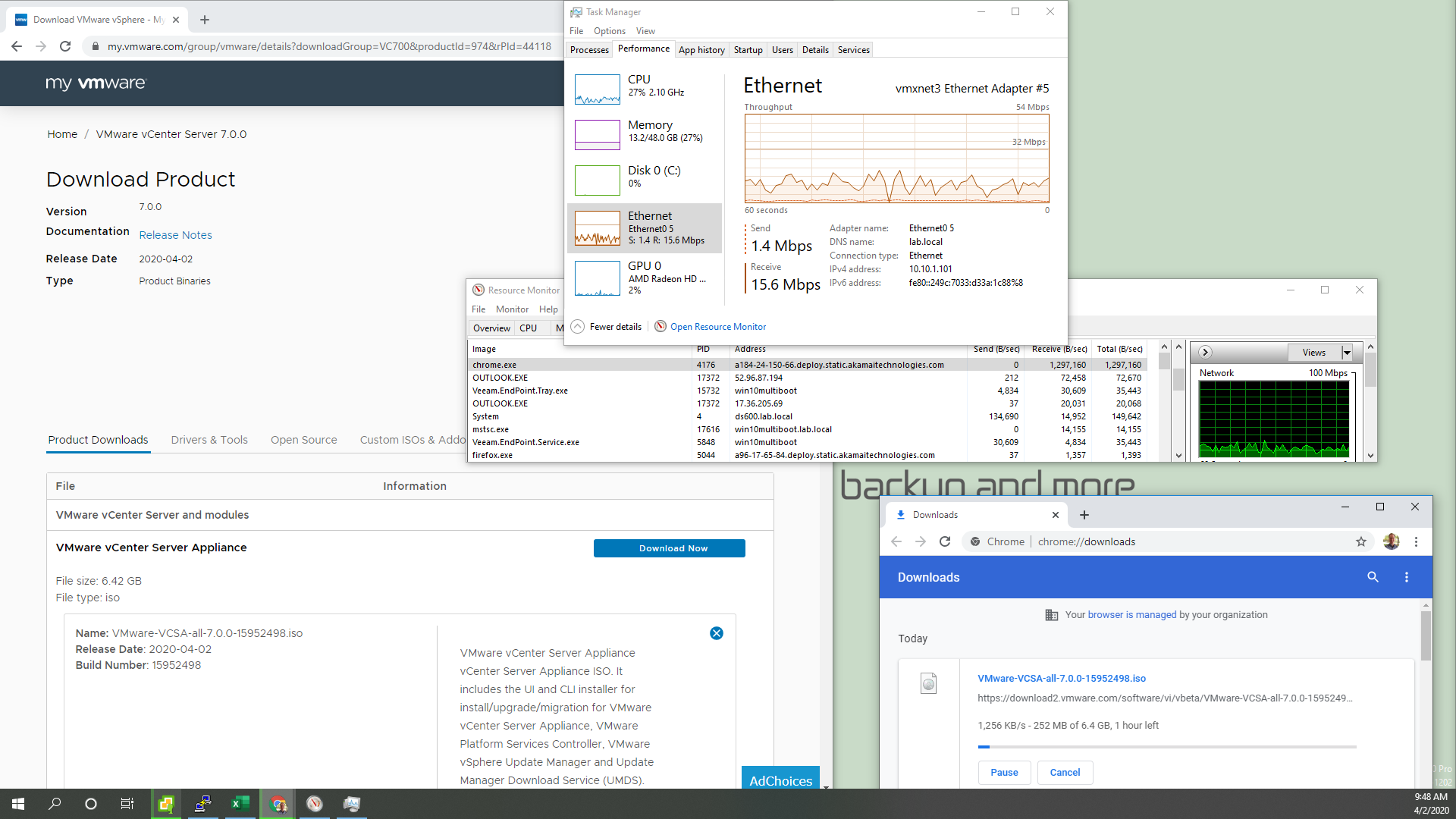Click the Views button in Resource Monitor
Viewport: 1456px width, 819px height.
(x=1314, y=353)
